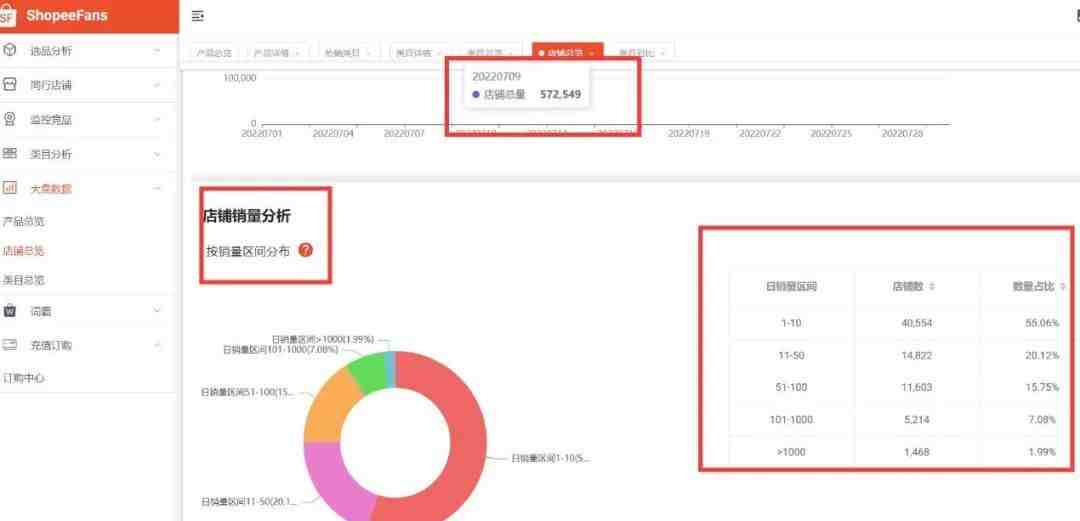
Task: Click the 55.06% percentage cell
Action: tap(1041, 323)
